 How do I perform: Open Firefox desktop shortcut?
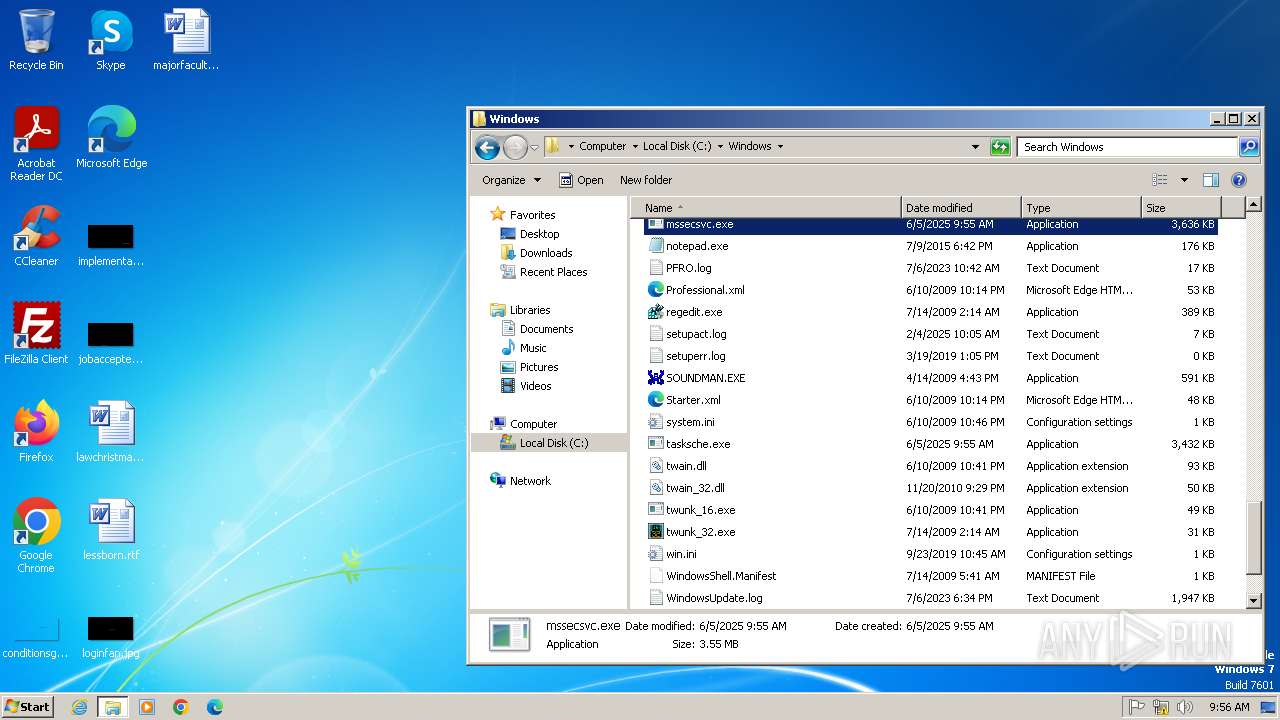coord(36,431)
